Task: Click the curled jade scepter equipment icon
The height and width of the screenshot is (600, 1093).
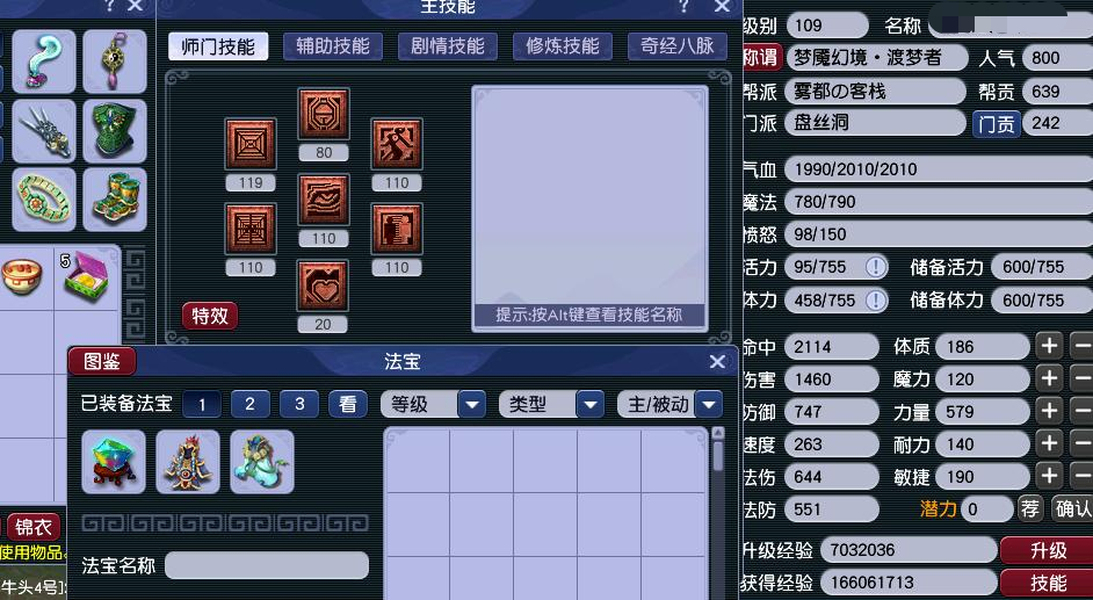Action: (44, 61)
